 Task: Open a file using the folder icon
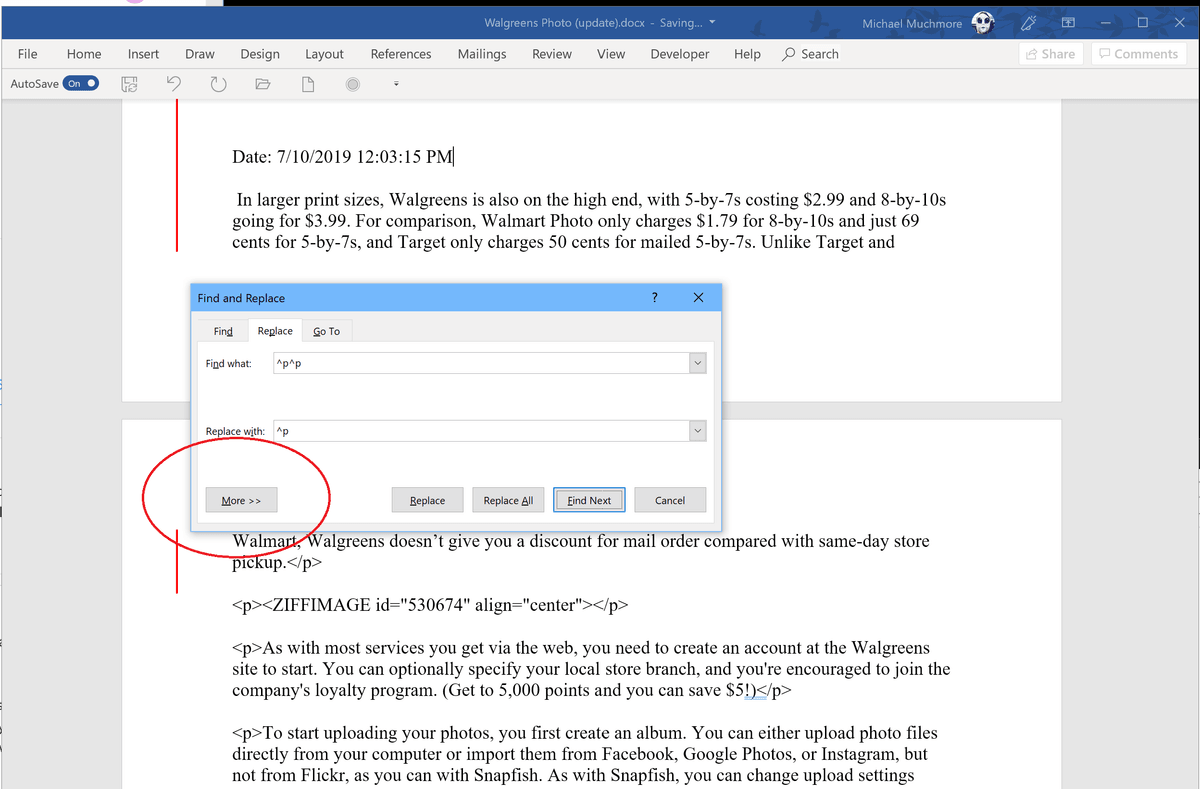262,84
